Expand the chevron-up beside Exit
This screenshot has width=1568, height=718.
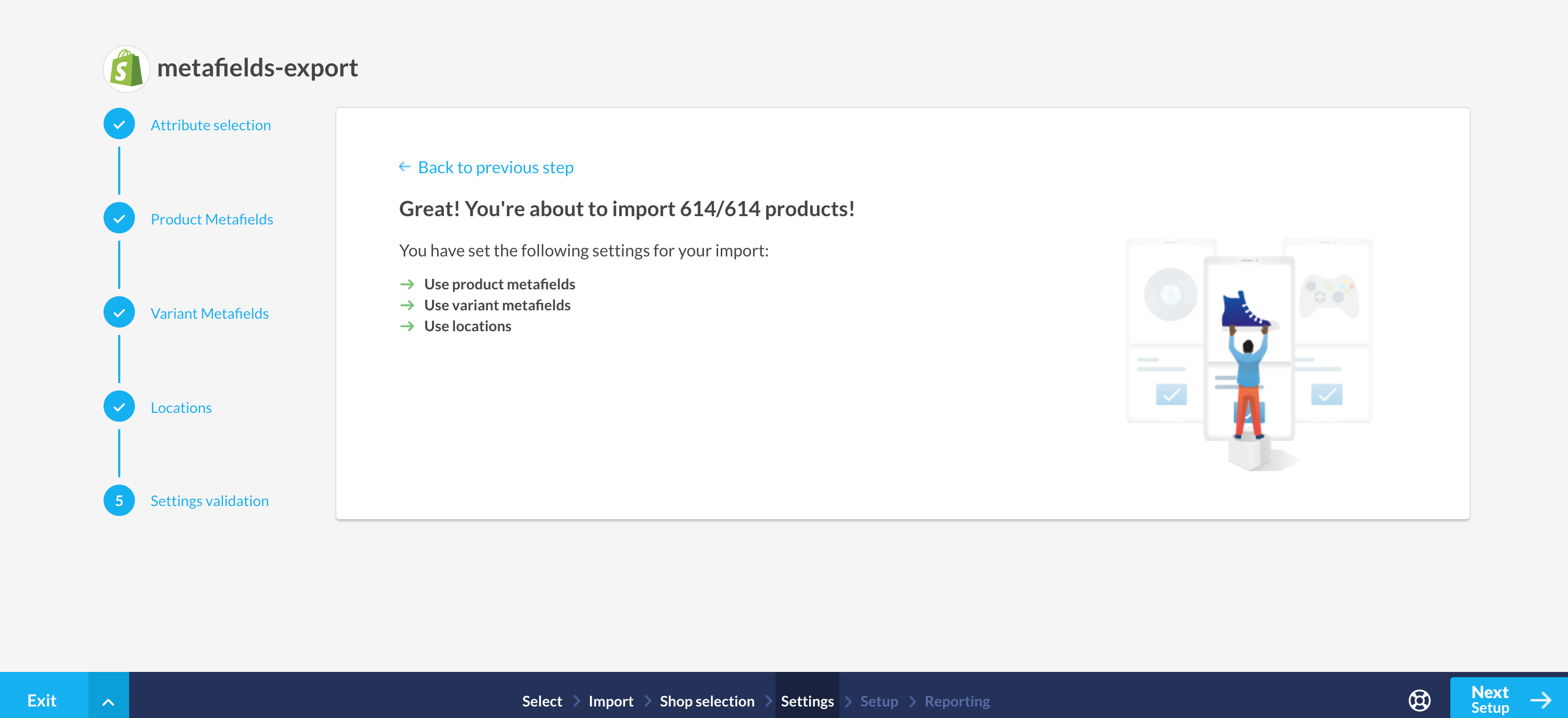coord(108,702)
